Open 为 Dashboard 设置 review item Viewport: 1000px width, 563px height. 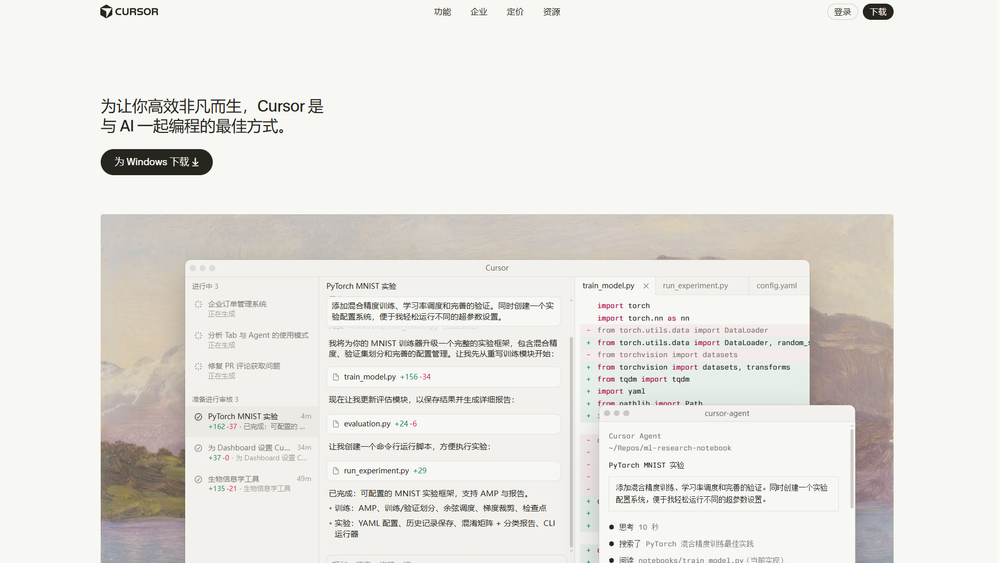(x=252, y=452)
